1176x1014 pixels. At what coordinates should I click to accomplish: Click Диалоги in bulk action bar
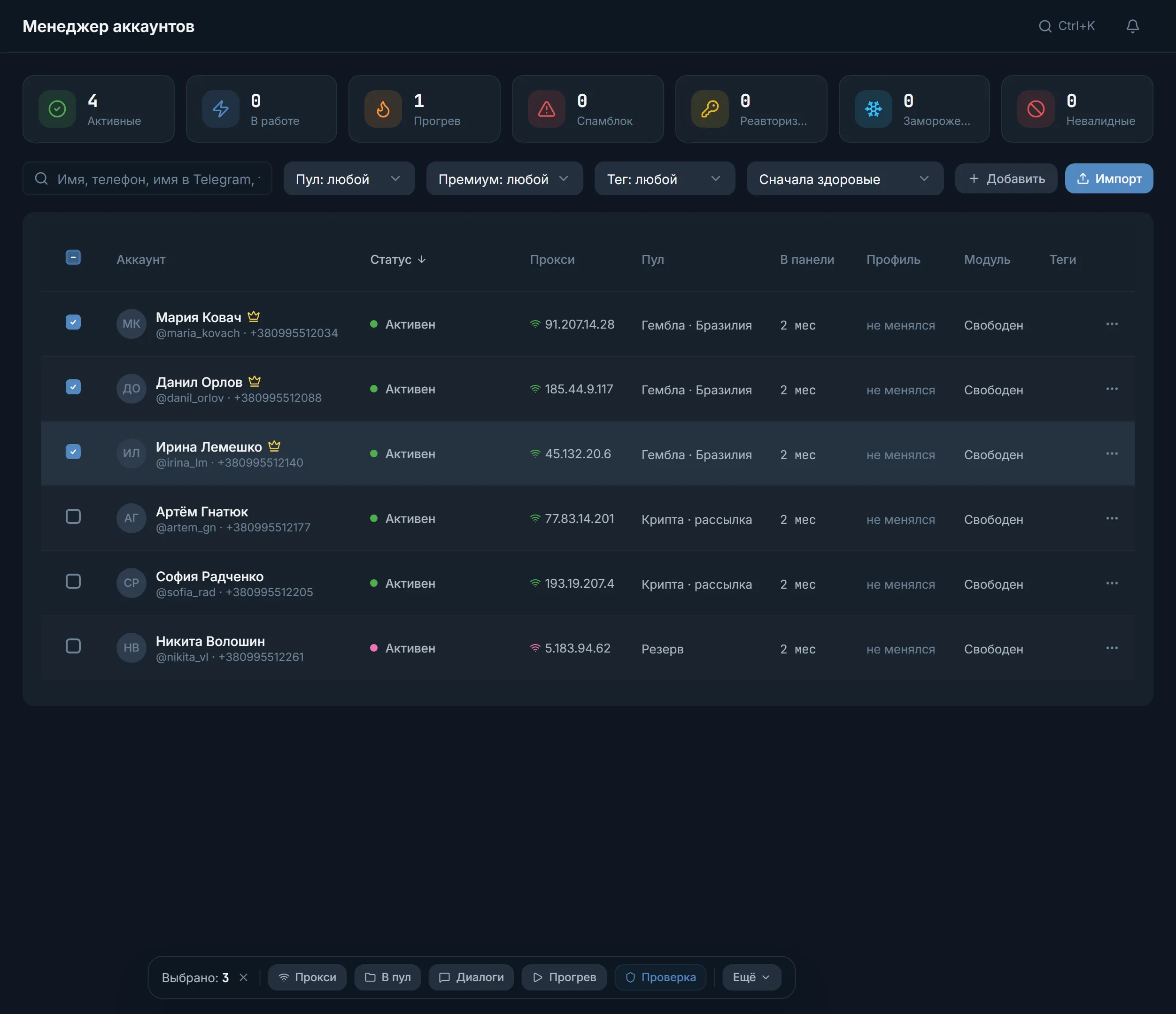pos(471,977)
